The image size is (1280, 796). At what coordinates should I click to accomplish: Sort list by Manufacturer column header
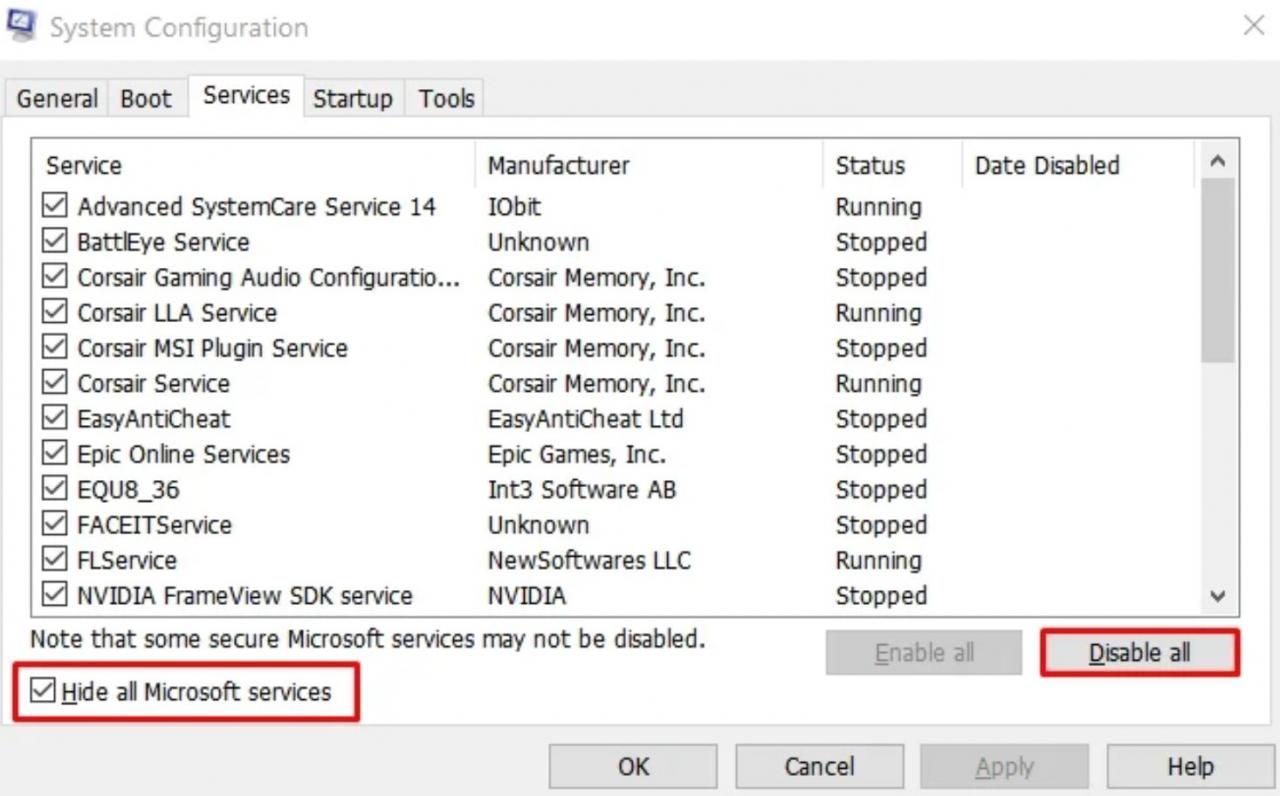tap(558, 166)
